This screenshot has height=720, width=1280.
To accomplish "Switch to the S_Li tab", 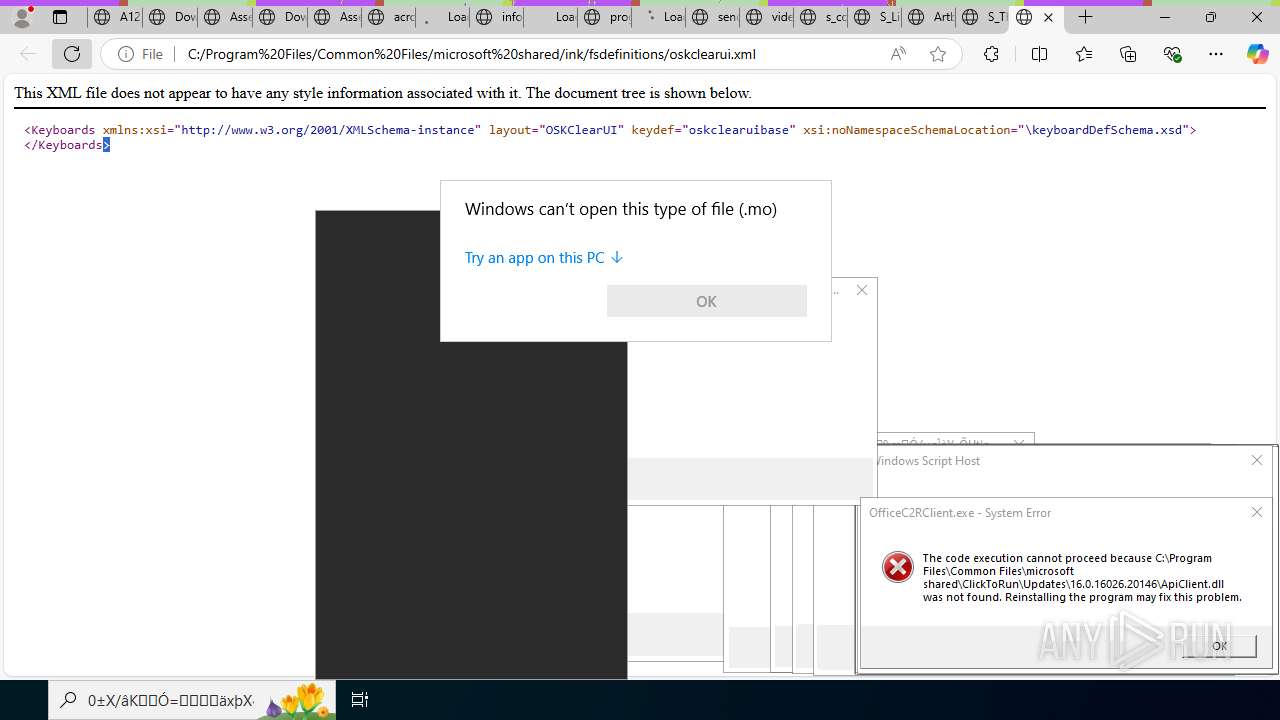I will [x=875, y=17].
